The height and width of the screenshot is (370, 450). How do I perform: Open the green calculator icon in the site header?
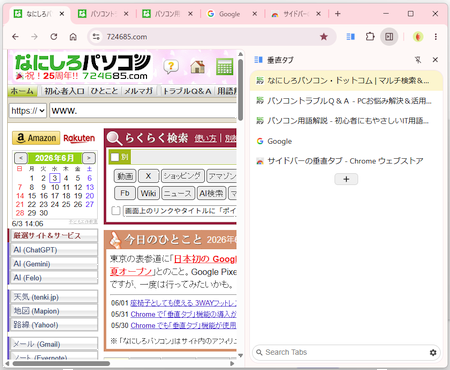click(x=224, y=67)
